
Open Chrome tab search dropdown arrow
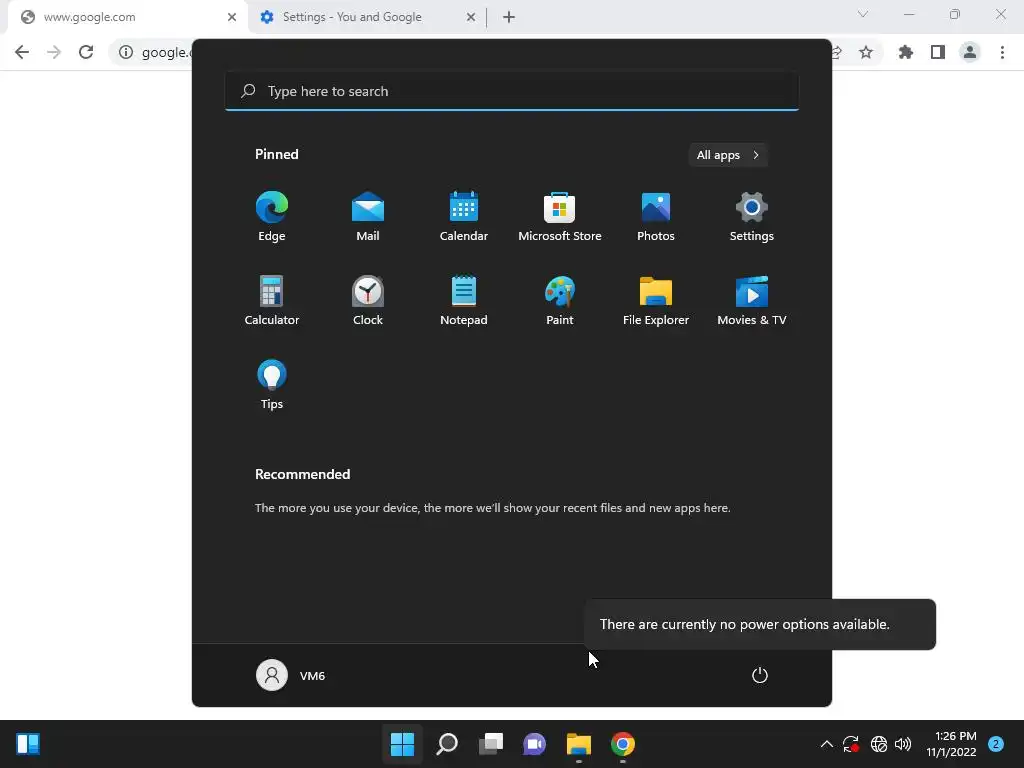[863, 14]
